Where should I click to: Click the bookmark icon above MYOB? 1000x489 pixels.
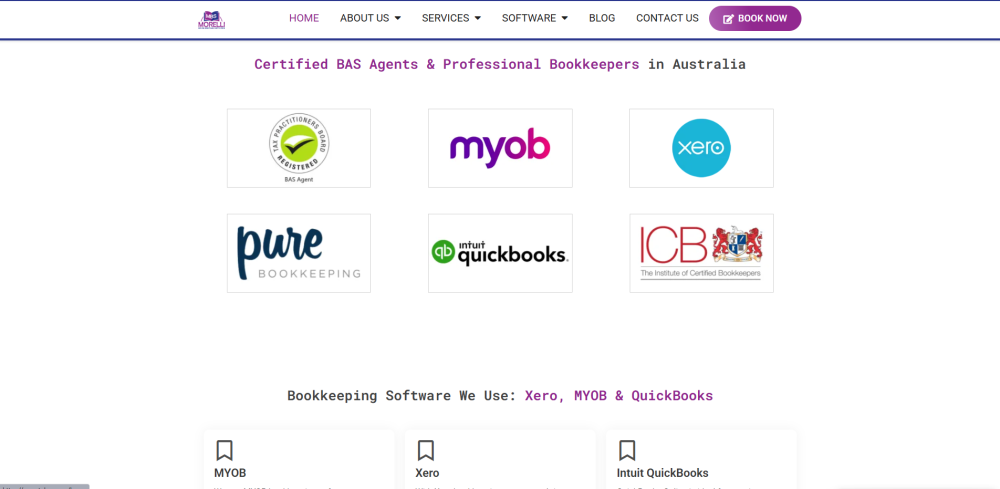click(x=224, y=450)
